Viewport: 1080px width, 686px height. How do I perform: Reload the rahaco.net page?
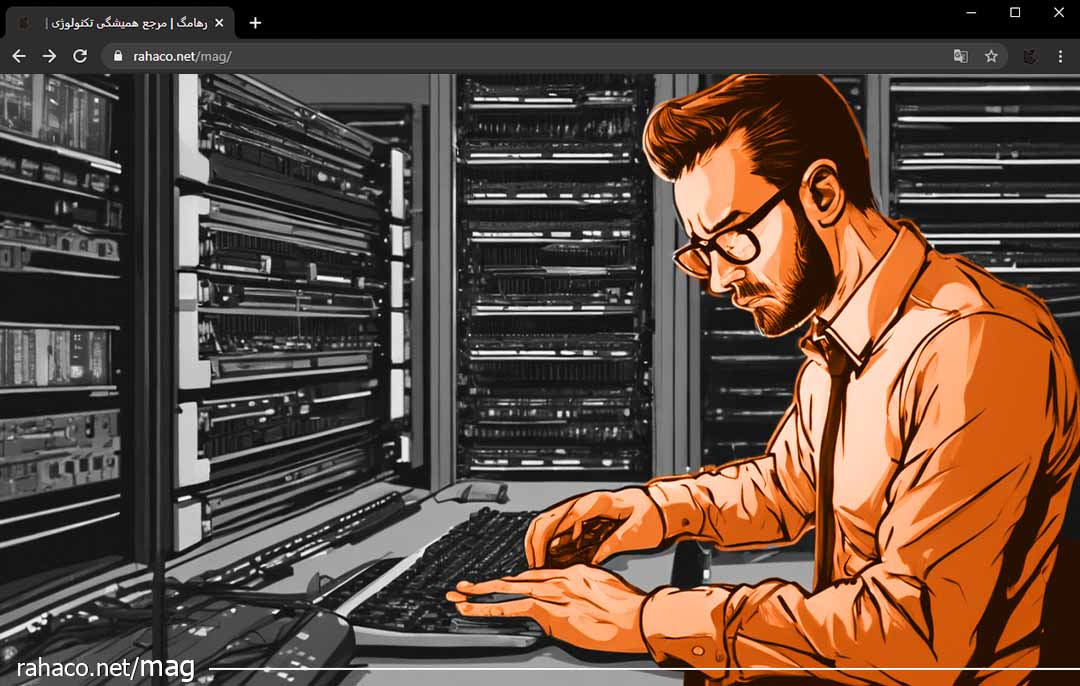pos(80,56)
